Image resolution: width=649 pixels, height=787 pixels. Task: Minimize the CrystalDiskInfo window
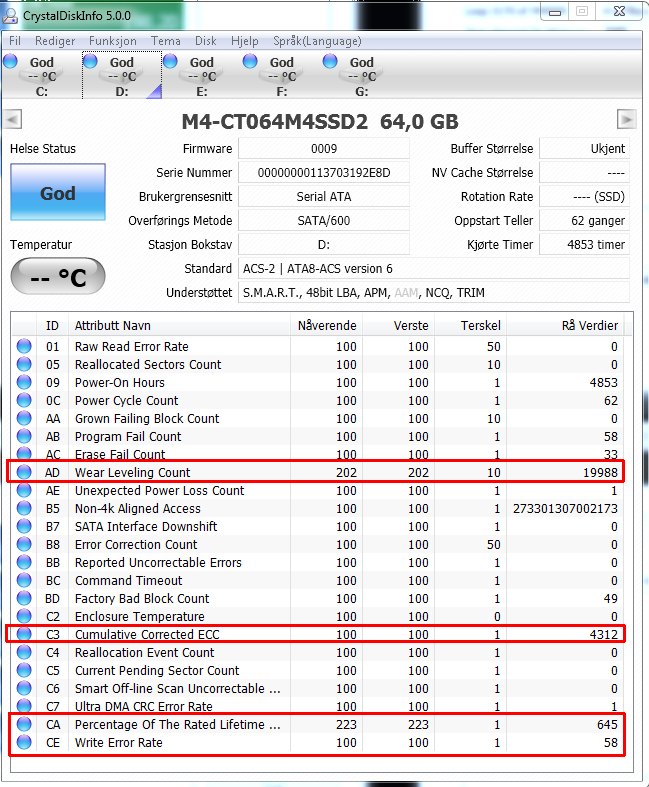point(555,12)
